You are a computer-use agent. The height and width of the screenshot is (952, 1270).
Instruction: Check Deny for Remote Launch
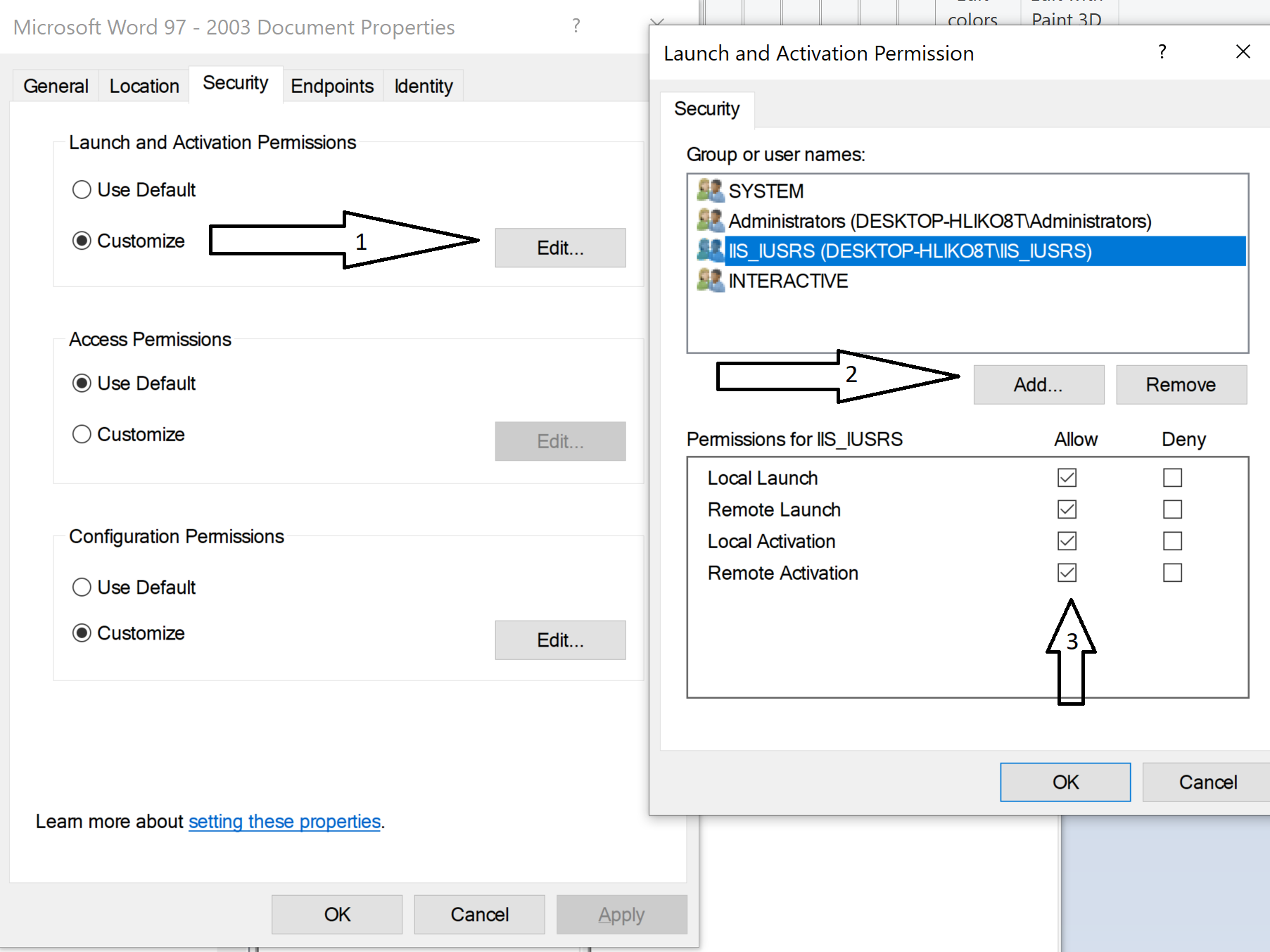[1172, 509]
